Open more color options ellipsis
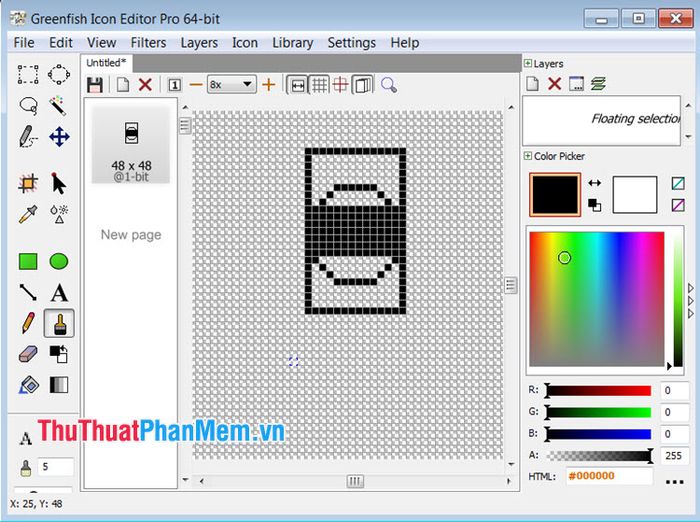This screenshot has width=700, height=522. pyautogui.click(x=675, y=481)
